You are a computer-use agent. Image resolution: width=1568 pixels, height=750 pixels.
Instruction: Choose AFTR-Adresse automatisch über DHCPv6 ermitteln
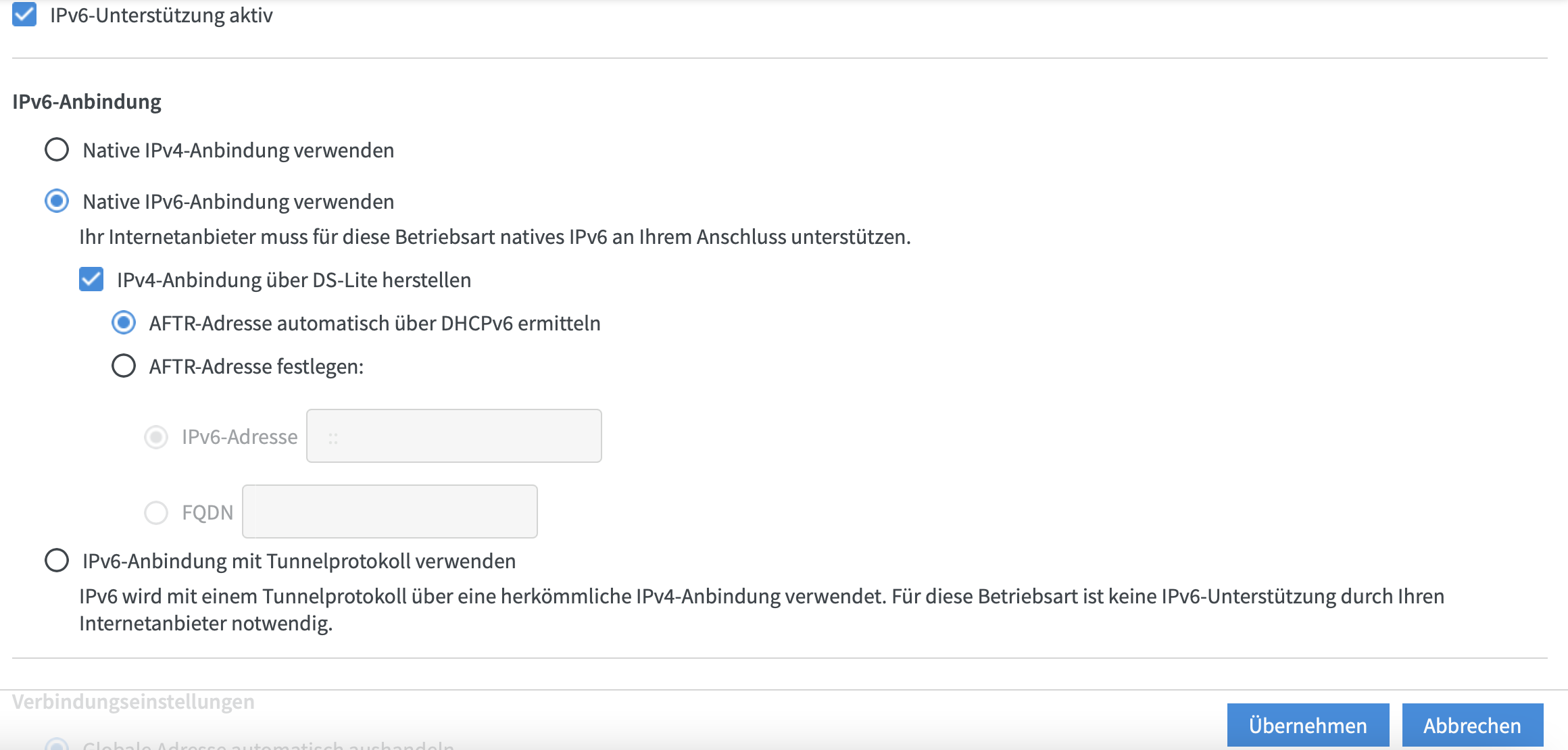124,322
